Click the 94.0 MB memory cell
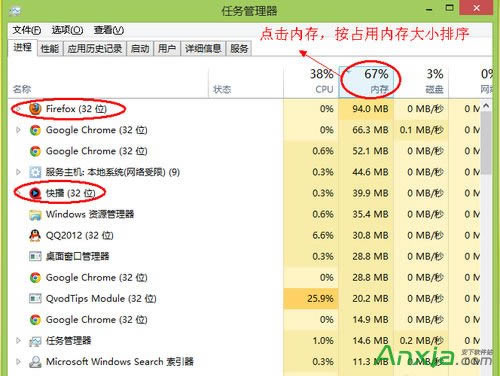Screen dimensions: 500x376 pos(366,109)
